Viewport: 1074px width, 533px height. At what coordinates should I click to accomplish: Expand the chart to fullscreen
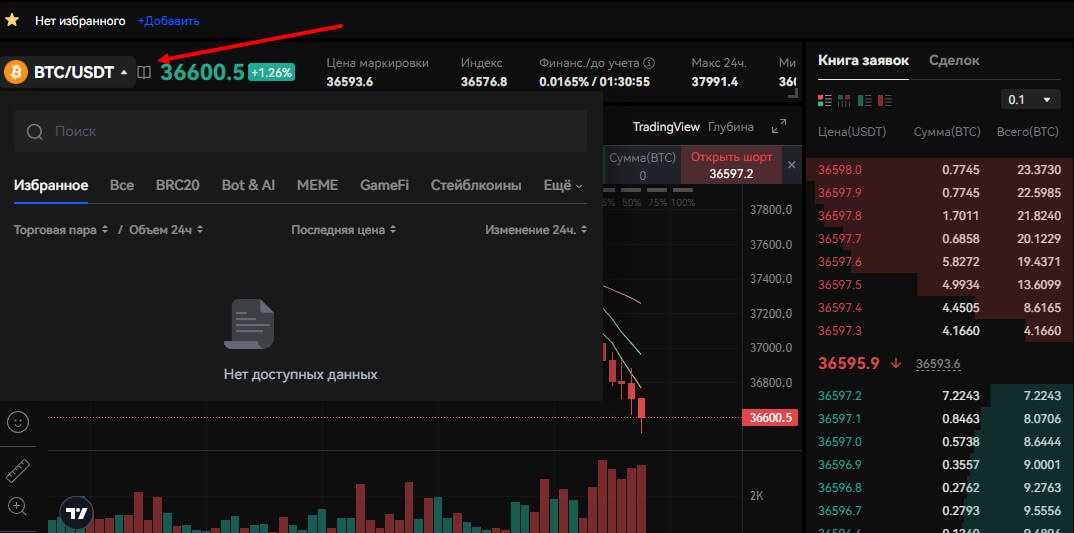pos(779,127)
